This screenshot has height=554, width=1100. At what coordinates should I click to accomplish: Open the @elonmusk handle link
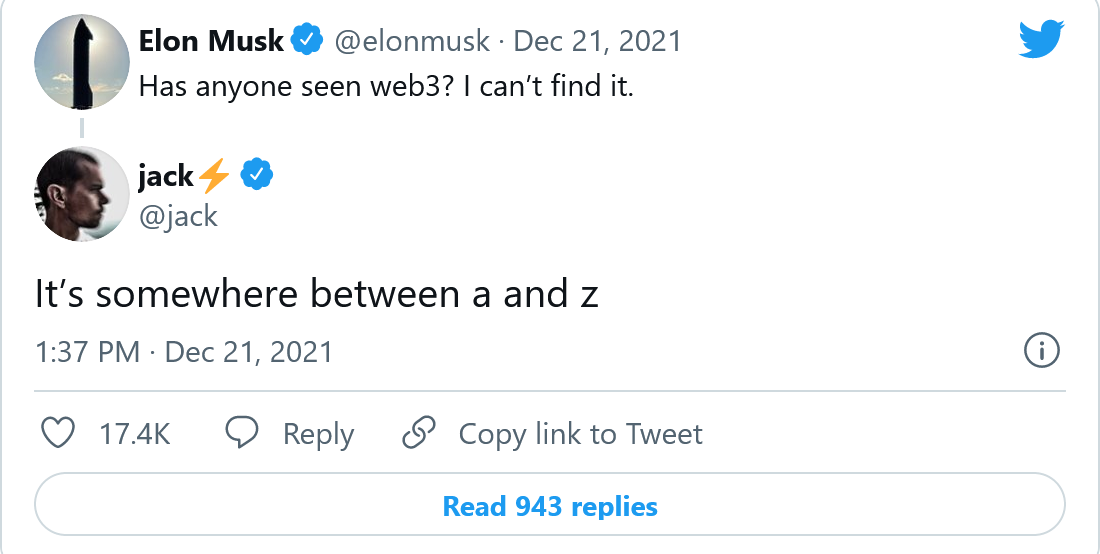[412, 41]
